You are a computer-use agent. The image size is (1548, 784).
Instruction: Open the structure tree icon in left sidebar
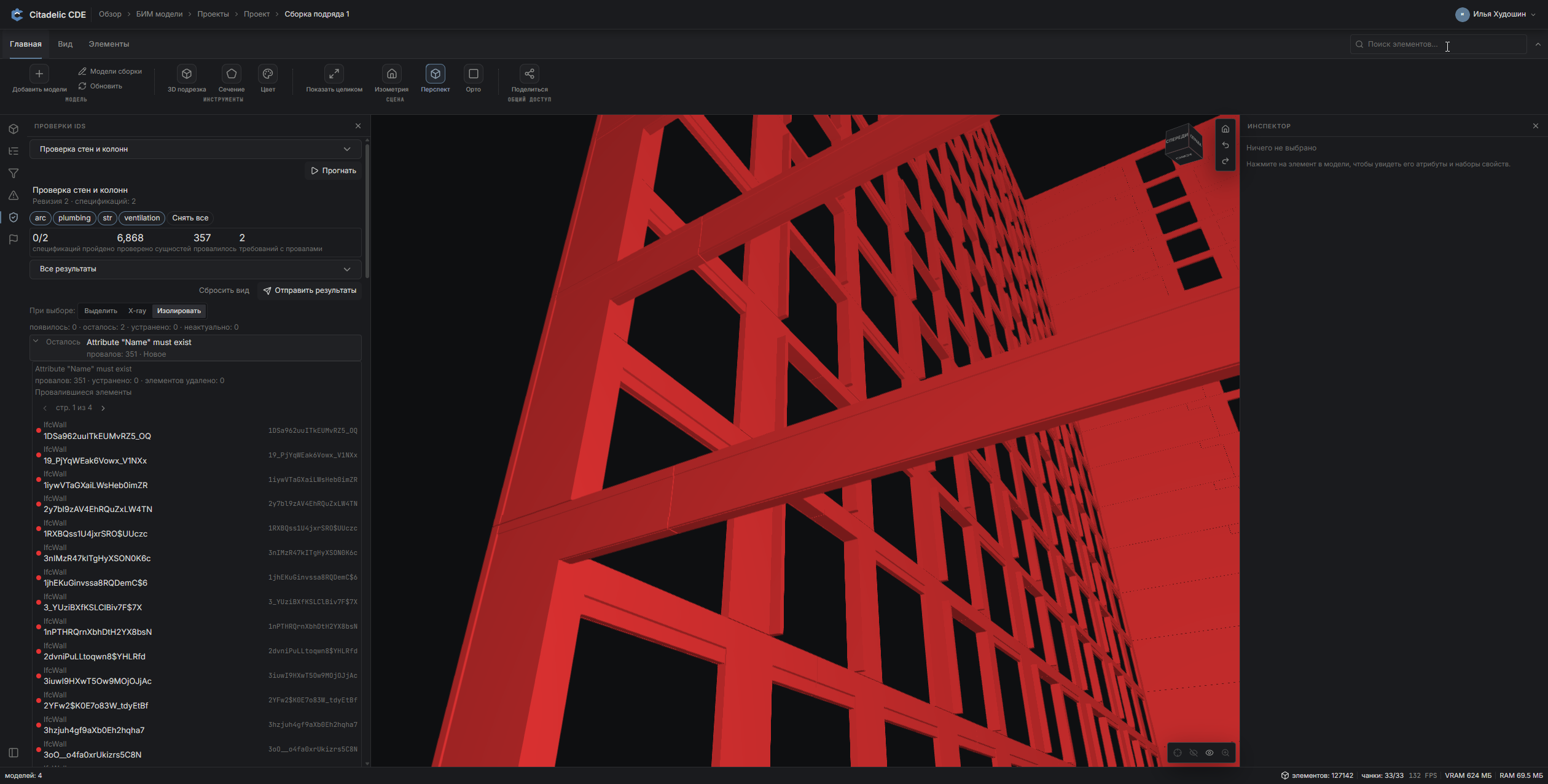[14, 151]
